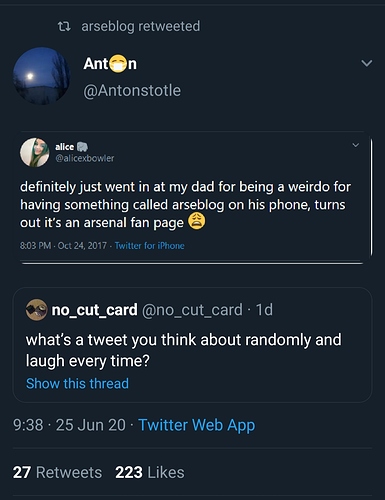Click the retweet icon beside arseblog retweeted
The height and width of the screenshot is (500, 385).
pos(64,26)
